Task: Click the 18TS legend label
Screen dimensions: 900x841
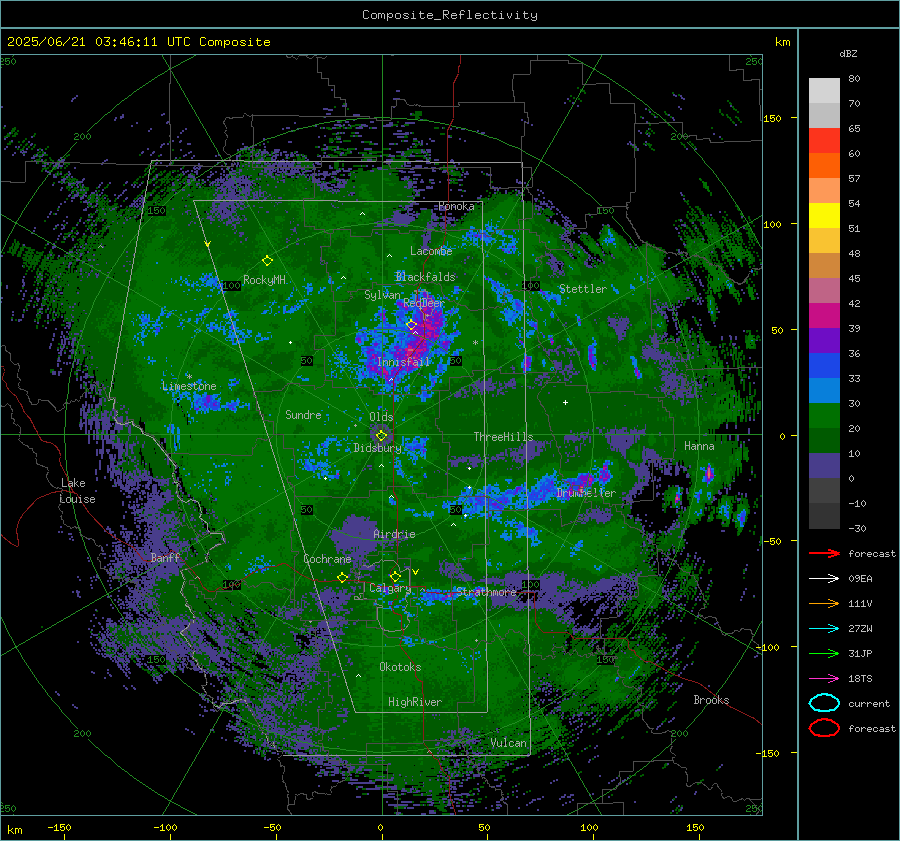Action: pyautogui.click(x=860, y=679)
